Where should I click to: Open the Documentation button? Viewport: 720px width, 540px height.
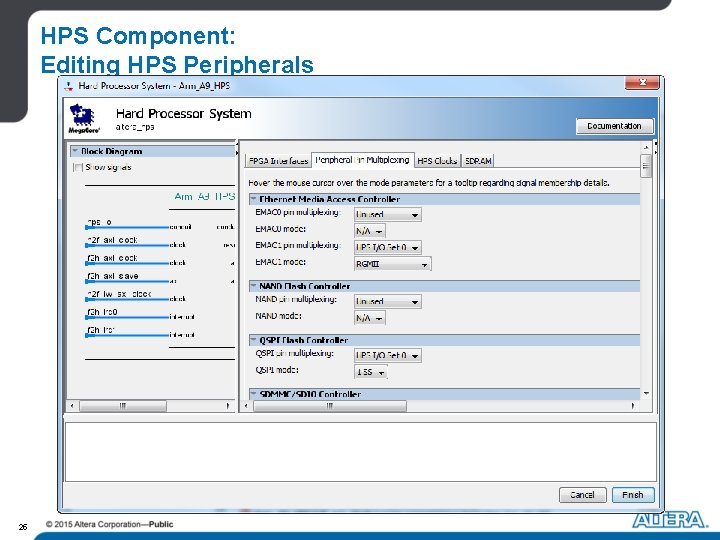coord(614,126)
